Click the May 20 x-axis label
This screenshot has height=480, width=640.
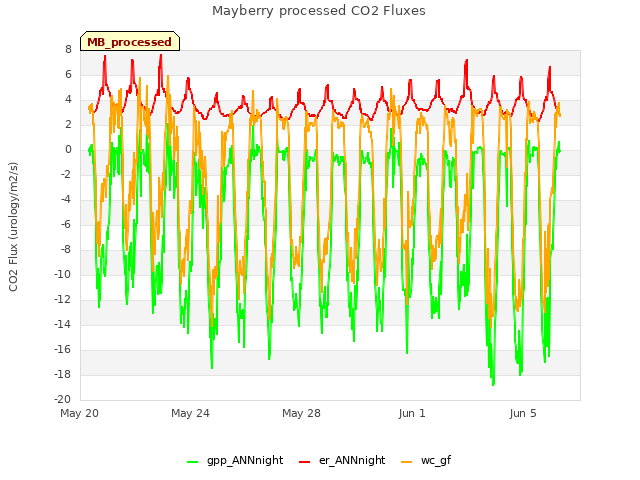click(x=80, y=413)
